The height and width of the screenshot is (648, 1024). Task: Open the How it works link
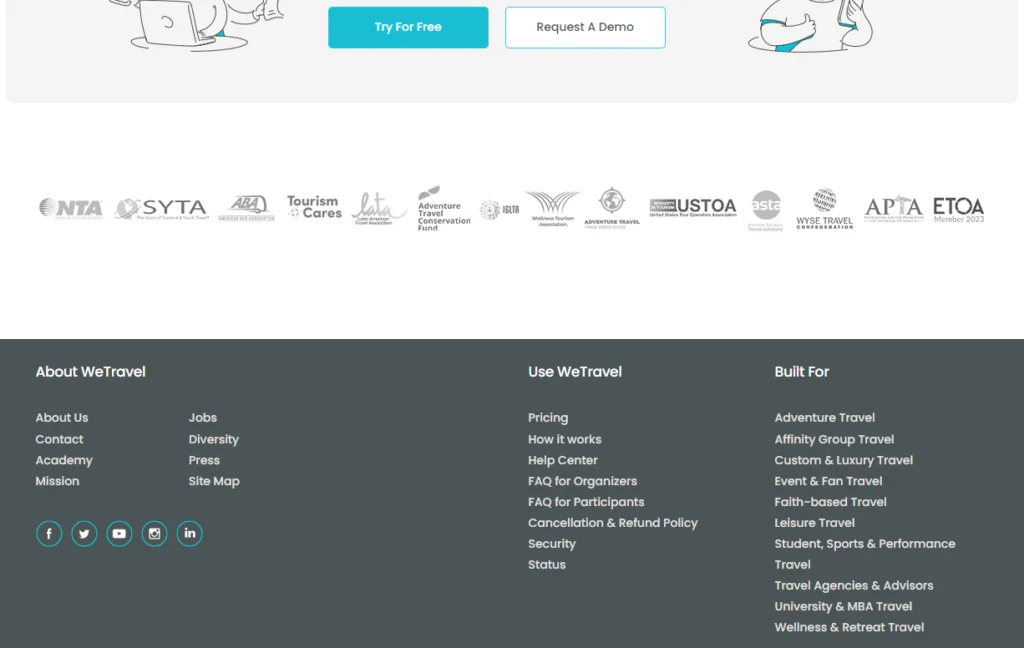coord(565,440)
